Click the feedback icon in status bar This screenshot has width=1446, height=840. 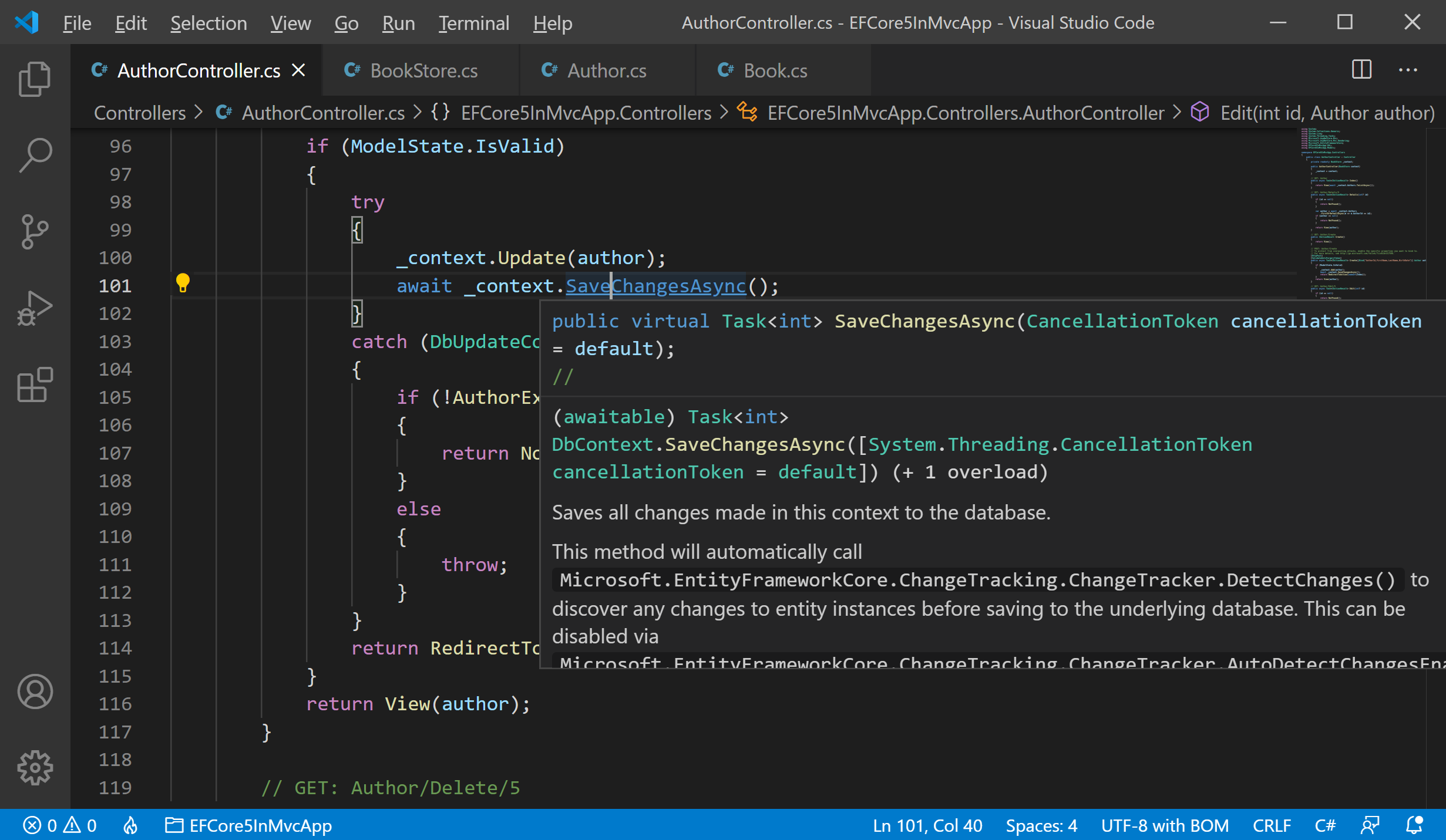coord(1370,825)
